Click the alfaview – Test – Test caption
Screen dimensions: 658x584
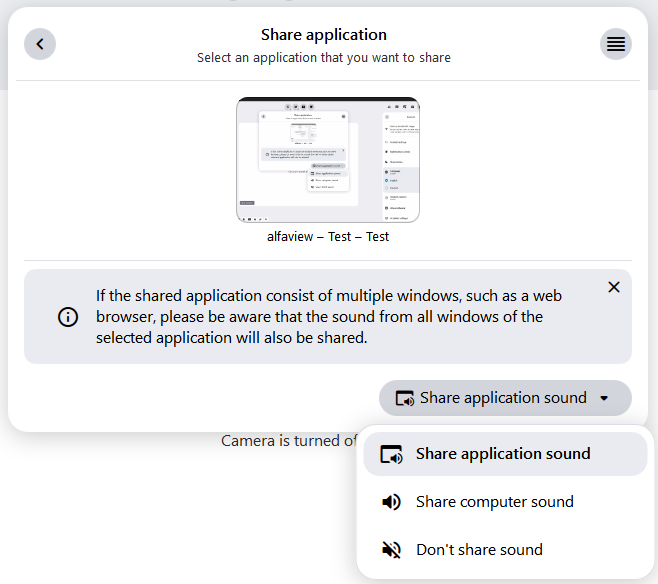(x=328, y=237)
